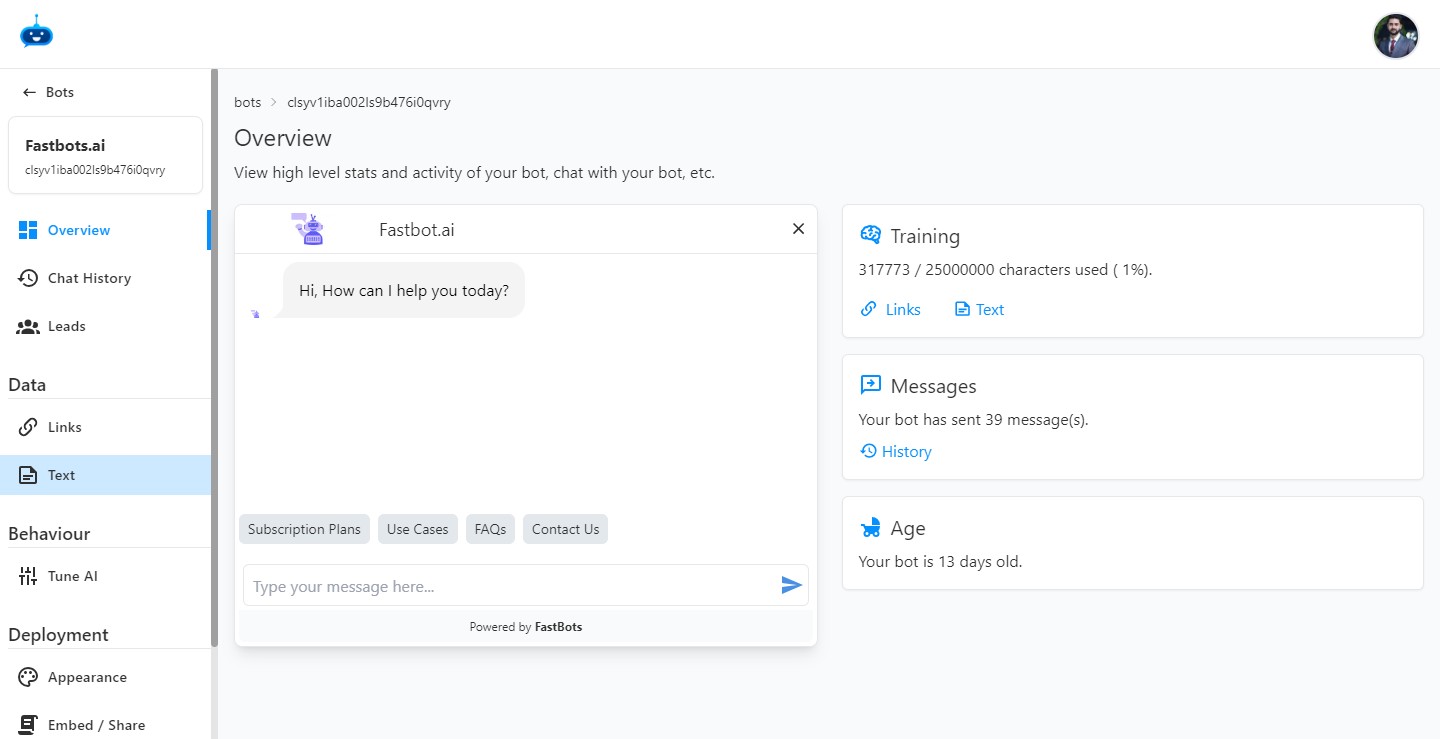Click the Appearance palette icon
The height and width of the screenshot is (739, 1440).
tap(28, 677)
